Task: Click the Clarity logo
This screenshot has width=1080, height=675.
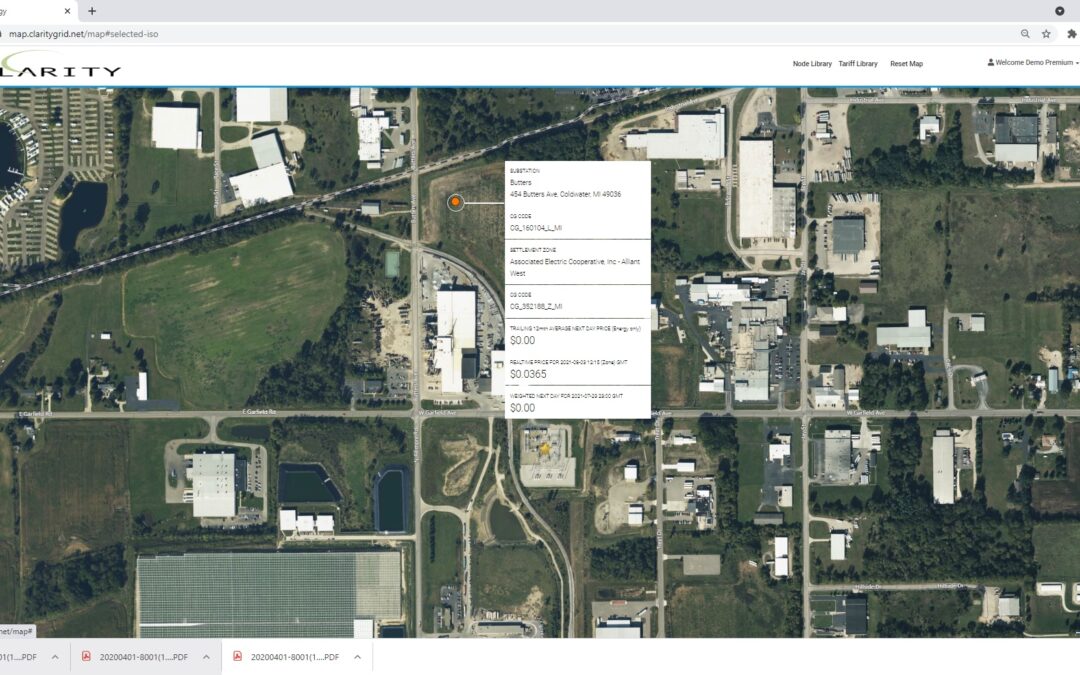Action: click(62, 66)
